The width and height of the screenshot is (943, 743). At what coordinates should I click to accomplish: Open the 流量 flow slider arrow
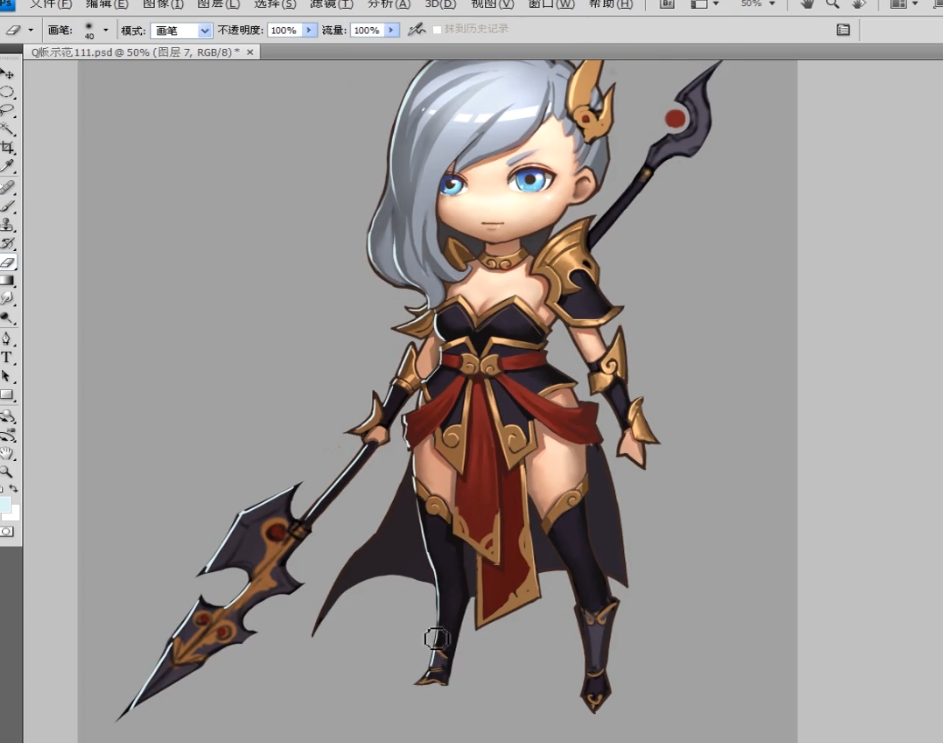coord(392,30)
